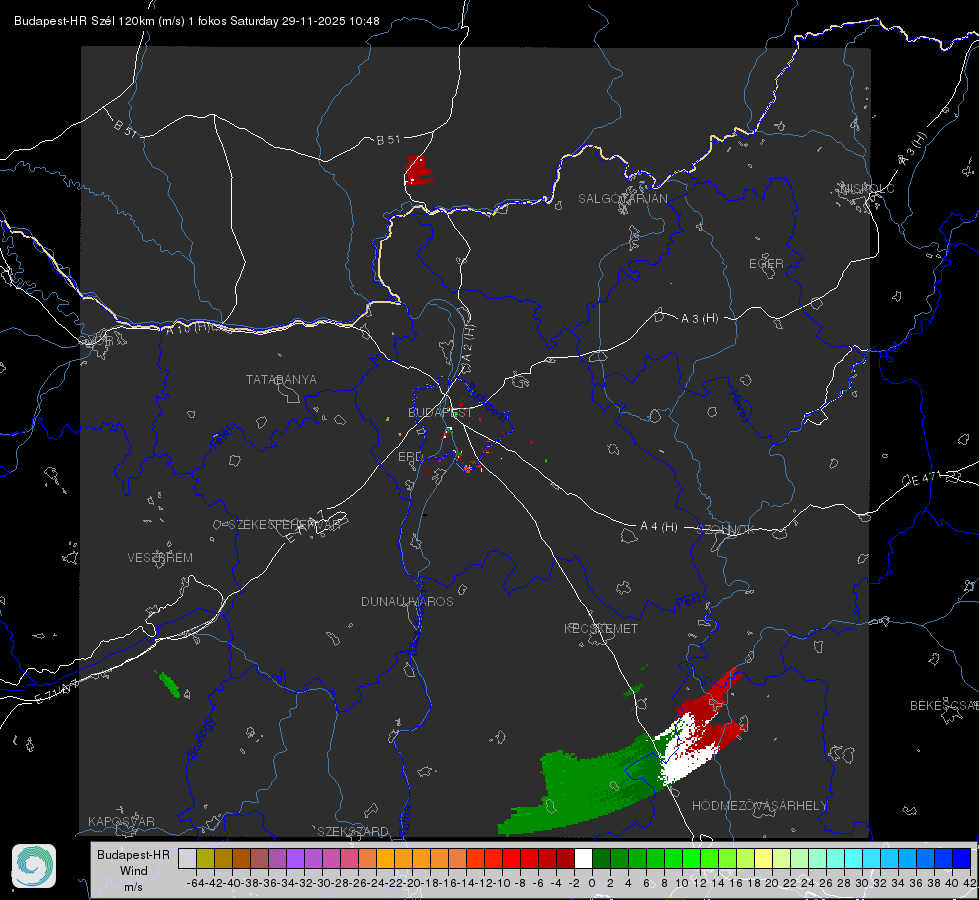Click the TATABÁNYA city label

[281, 380]
